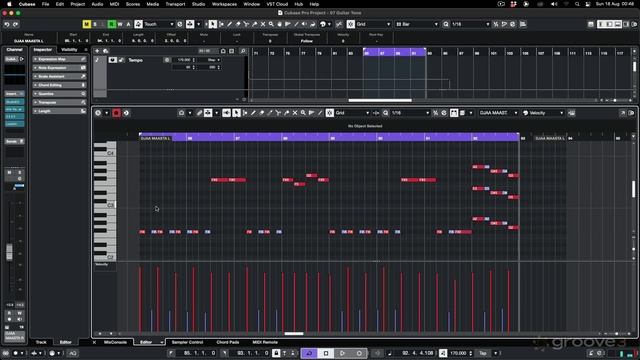Click the red Record in Editor button
This screenshot has width=640, height=360.
click(116, 113)
